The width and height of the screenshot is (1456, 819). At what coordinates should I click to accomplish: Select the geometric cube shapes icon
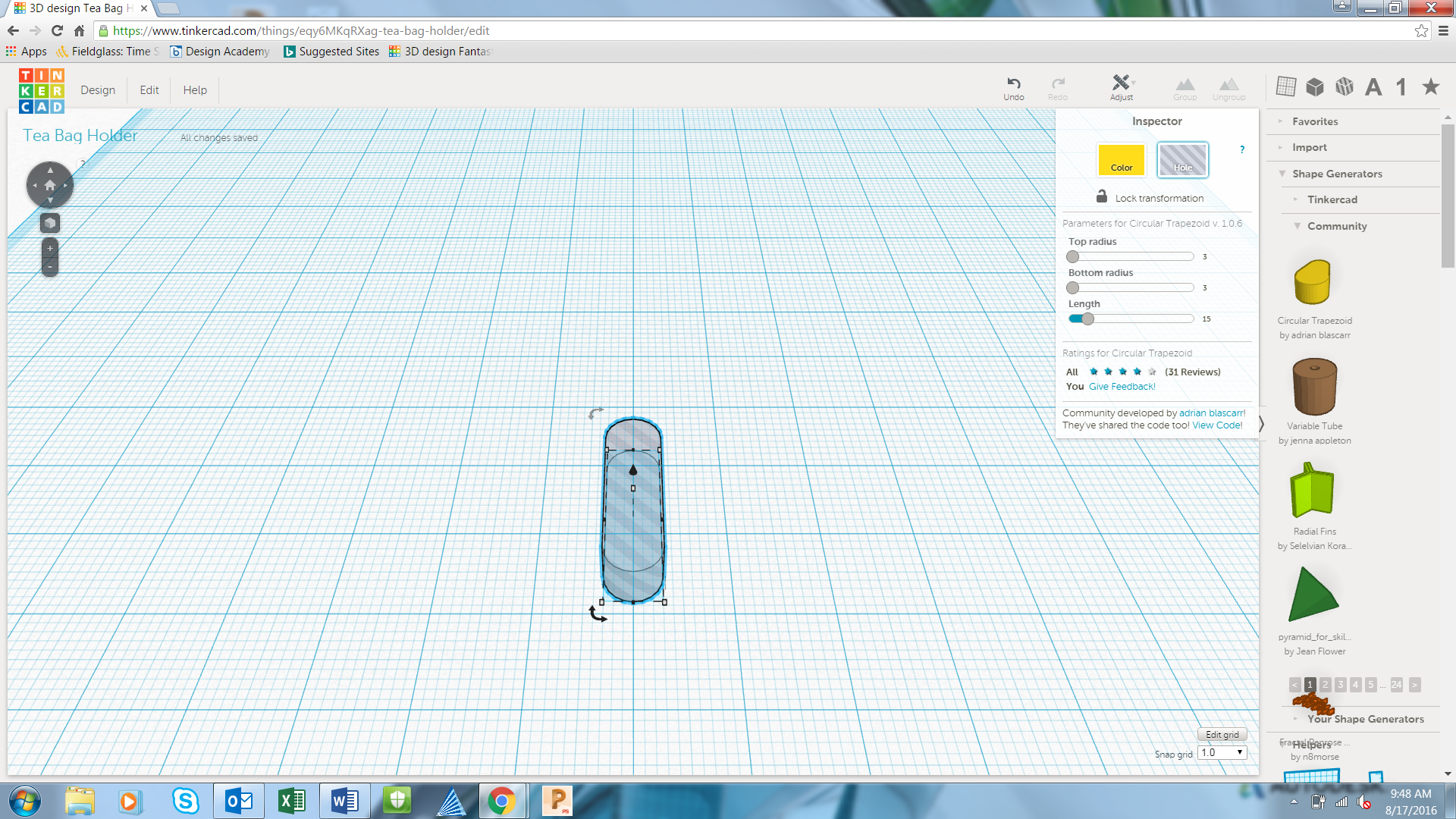click(1315, 87)
